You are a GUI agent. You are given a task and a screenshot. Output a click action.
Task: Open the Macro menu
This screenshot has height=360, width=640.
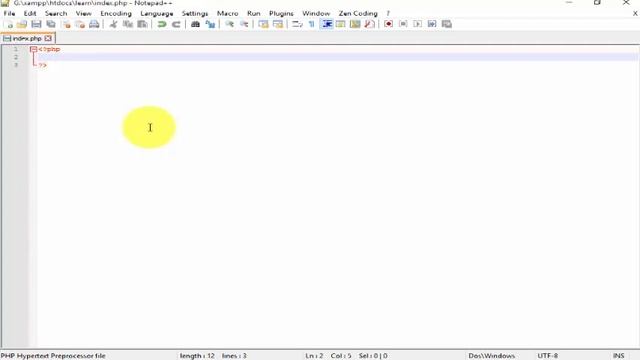(x=227, y=13)
